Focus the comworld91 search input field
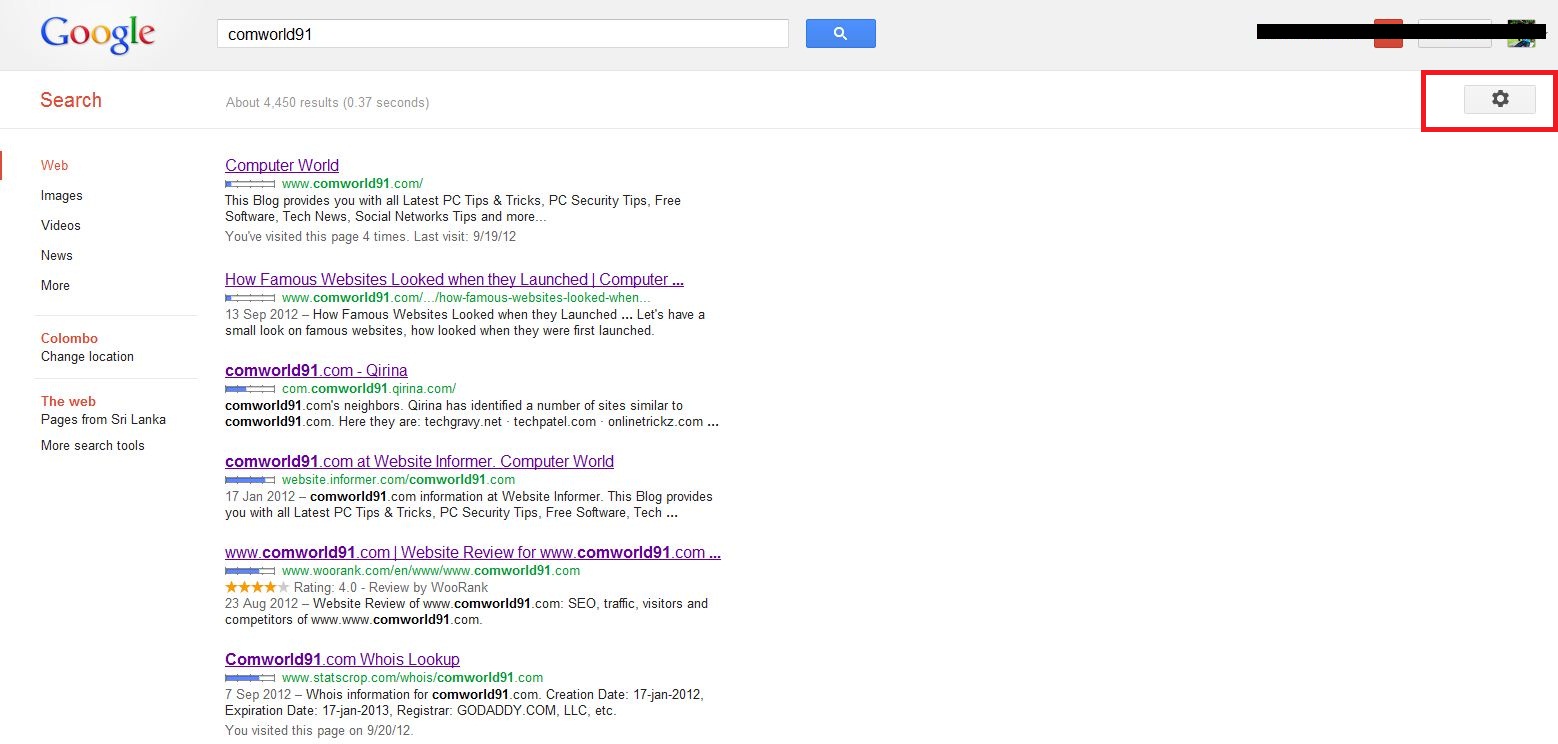The width and height of the screenshot is (1558, 744). tap(502, 33)
